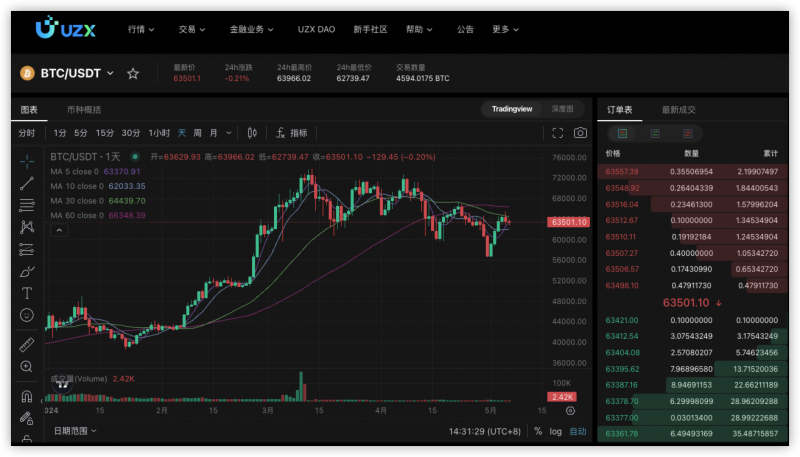Select the text annotation tool
This screenshot has height=457, width=800.
27,293
